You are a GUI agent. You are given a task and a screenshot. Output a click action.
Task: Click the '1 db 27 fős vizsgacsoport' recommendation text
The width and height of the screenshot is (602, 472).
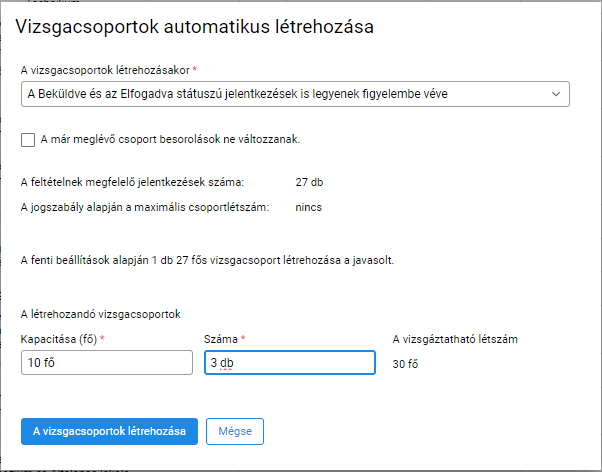click(x=215, y=260)
